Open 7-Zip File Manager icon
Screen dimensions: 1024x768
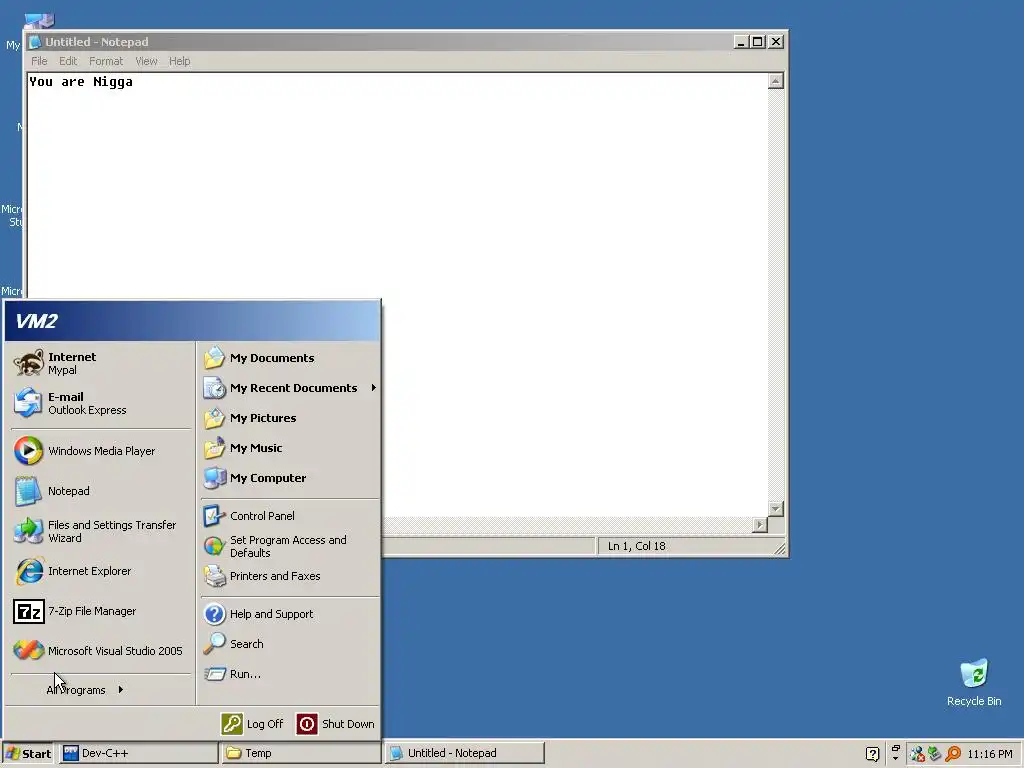tap(29, 611)
